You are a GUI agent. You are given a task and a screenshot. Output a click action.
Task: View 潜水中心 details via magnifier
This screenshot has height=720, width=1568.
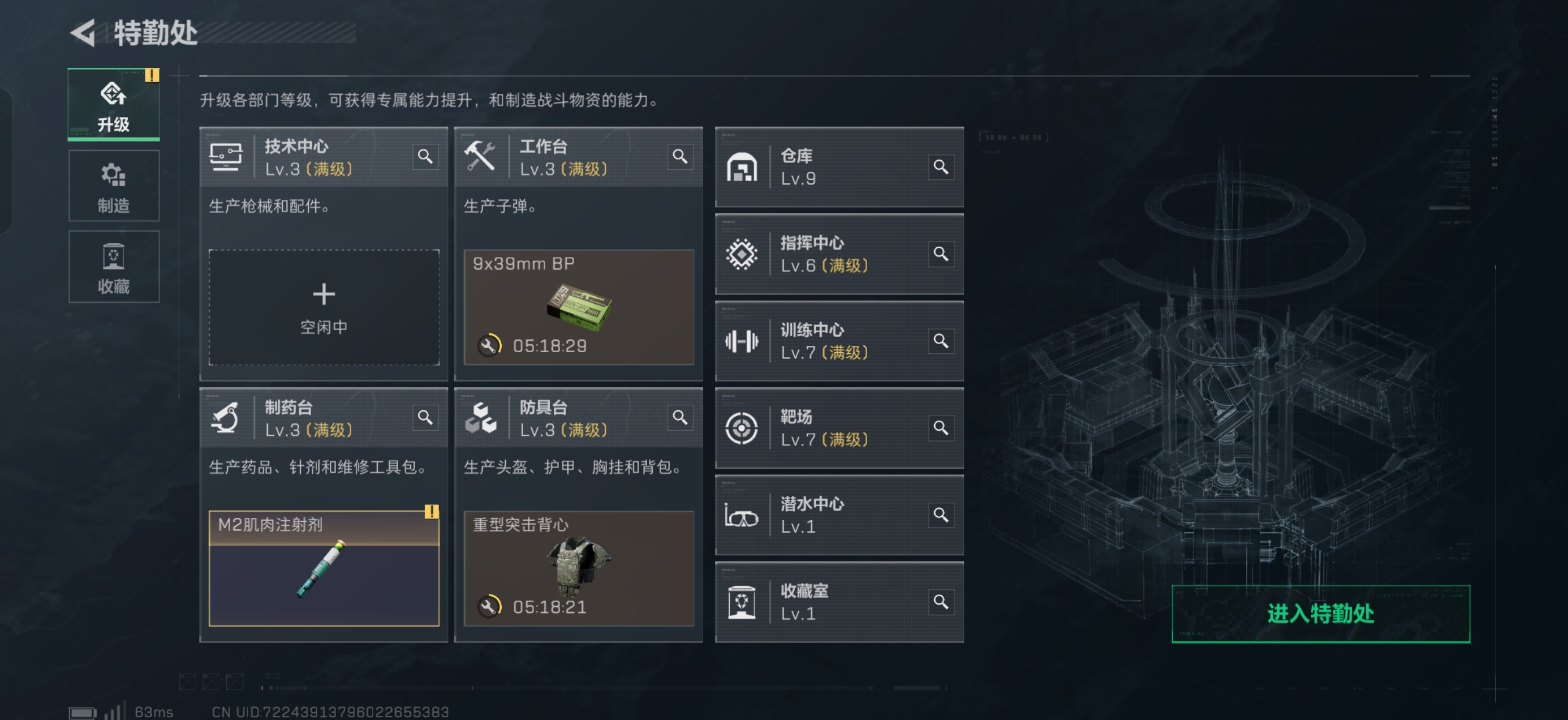941,515
